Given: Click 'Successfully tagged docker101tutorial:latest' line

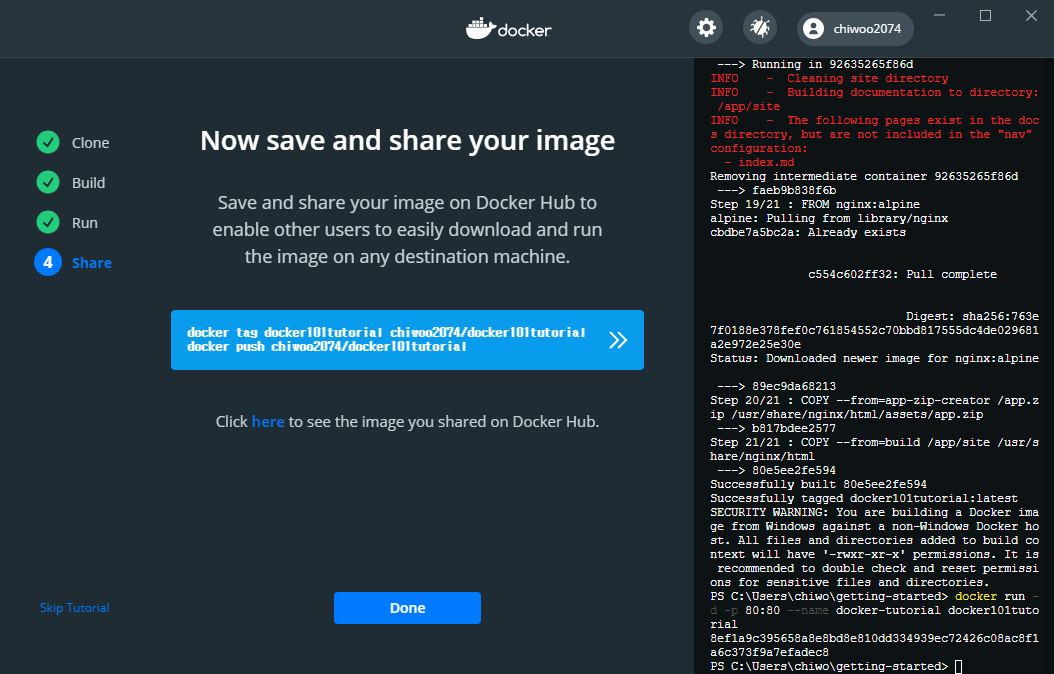Looking at the screenshot, I should (x=864, y=499).
